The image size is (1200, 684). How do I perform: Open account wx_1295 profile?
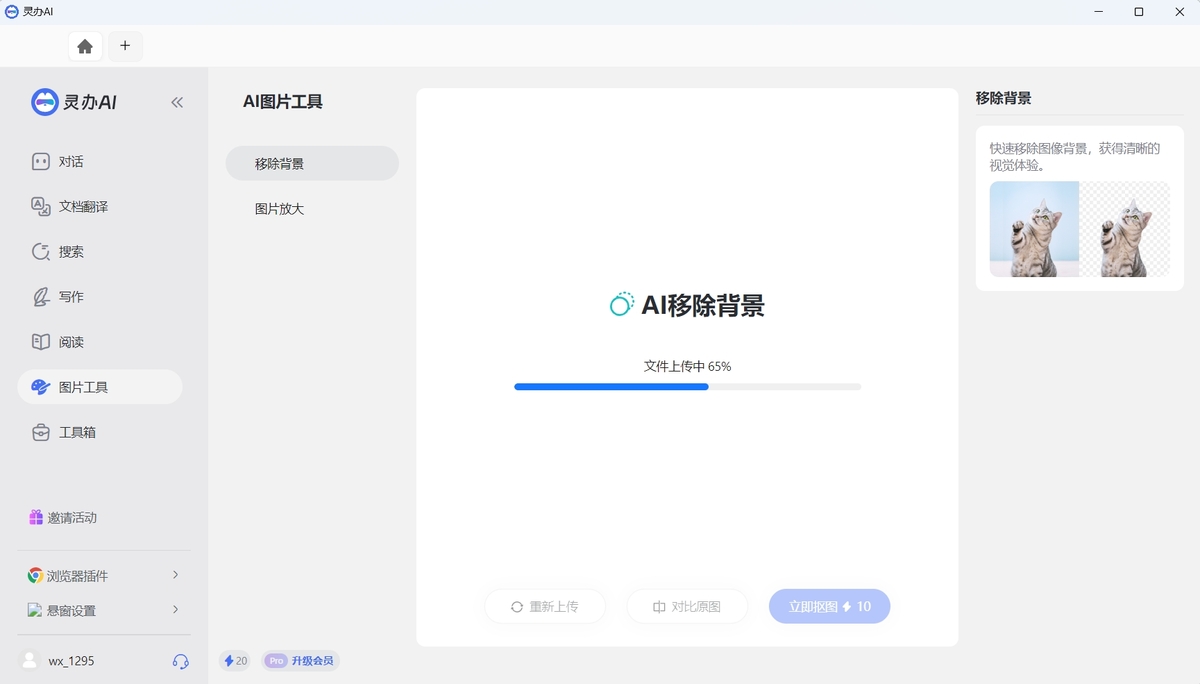click(71, 661)
